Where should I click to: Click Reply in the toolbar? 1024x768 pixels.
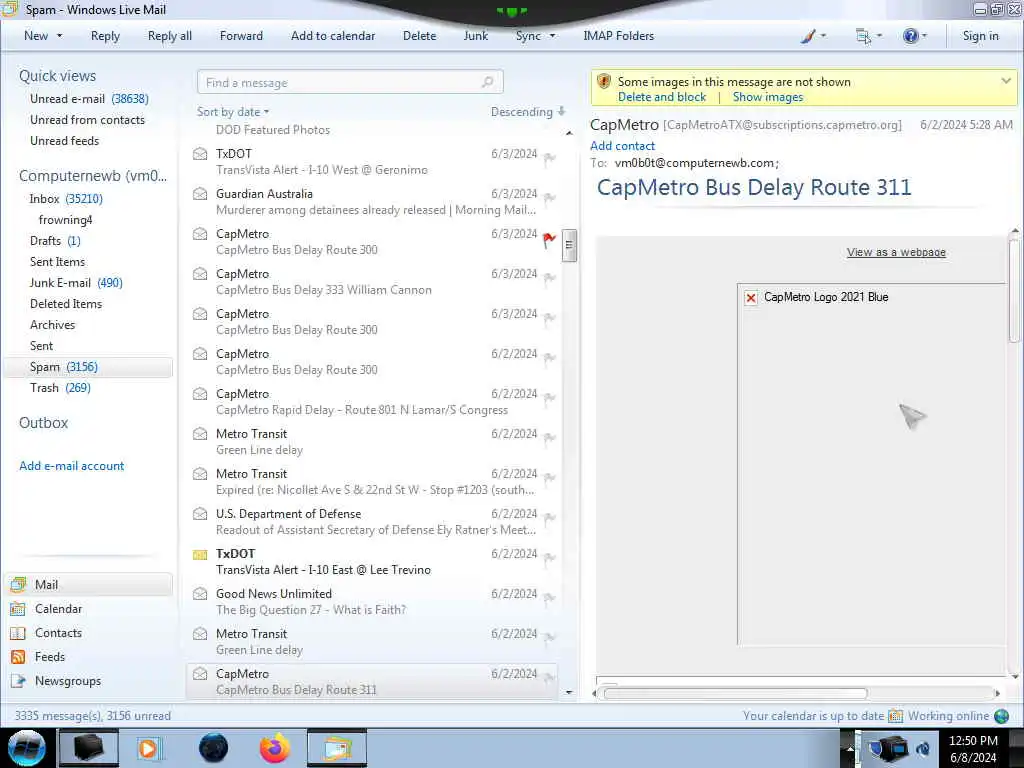point(105,36)
